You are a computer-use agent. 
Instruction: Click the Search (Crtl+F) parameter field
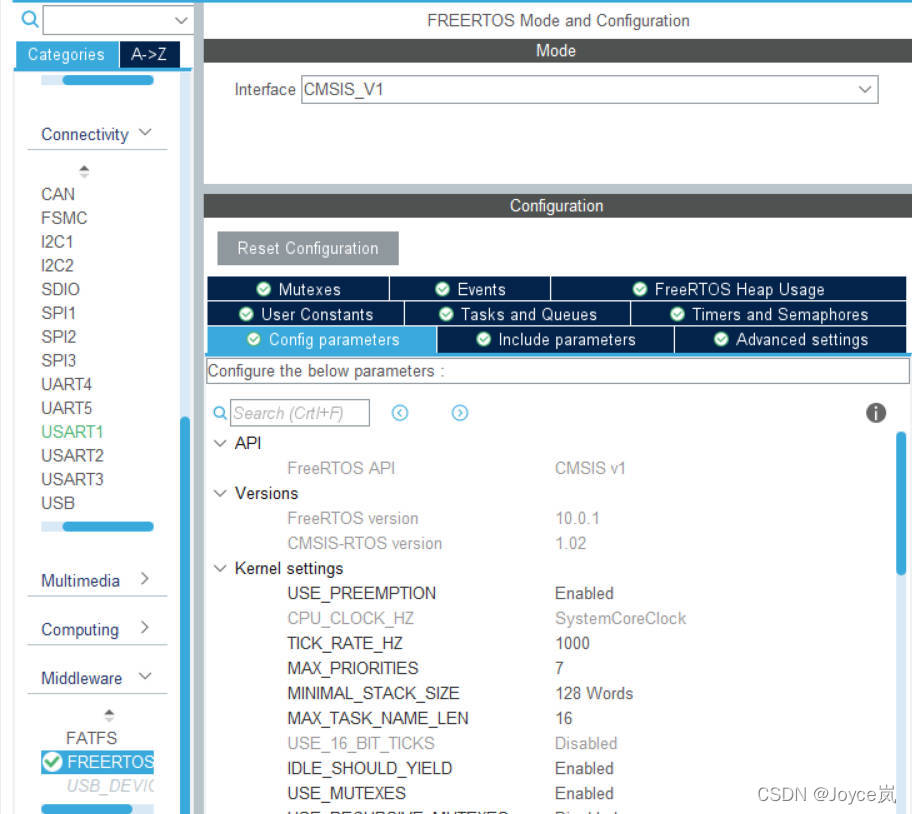[300, 413]
